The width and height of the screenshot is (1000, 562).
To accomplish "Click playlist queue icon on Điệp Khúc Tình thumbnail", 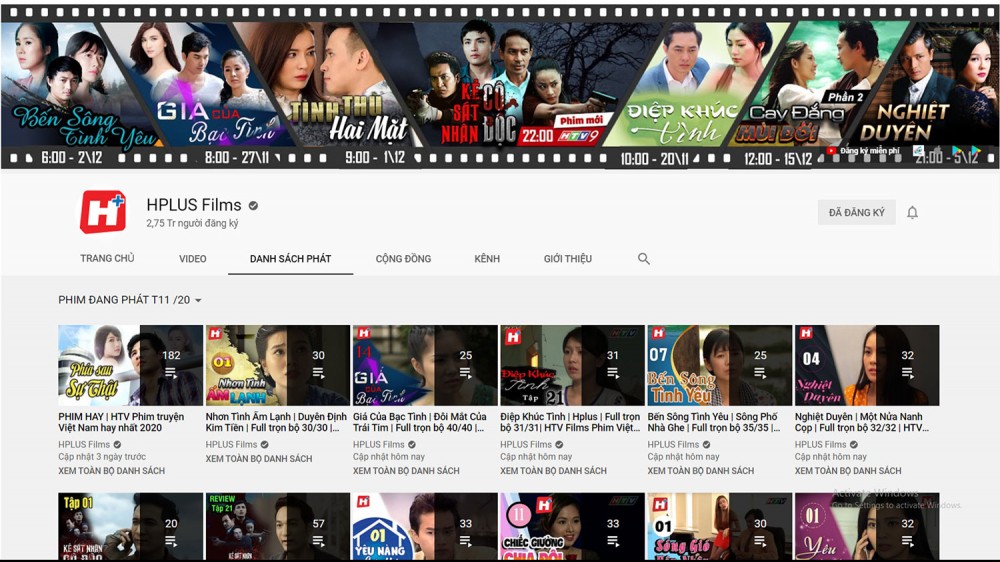I will (612, 373).
